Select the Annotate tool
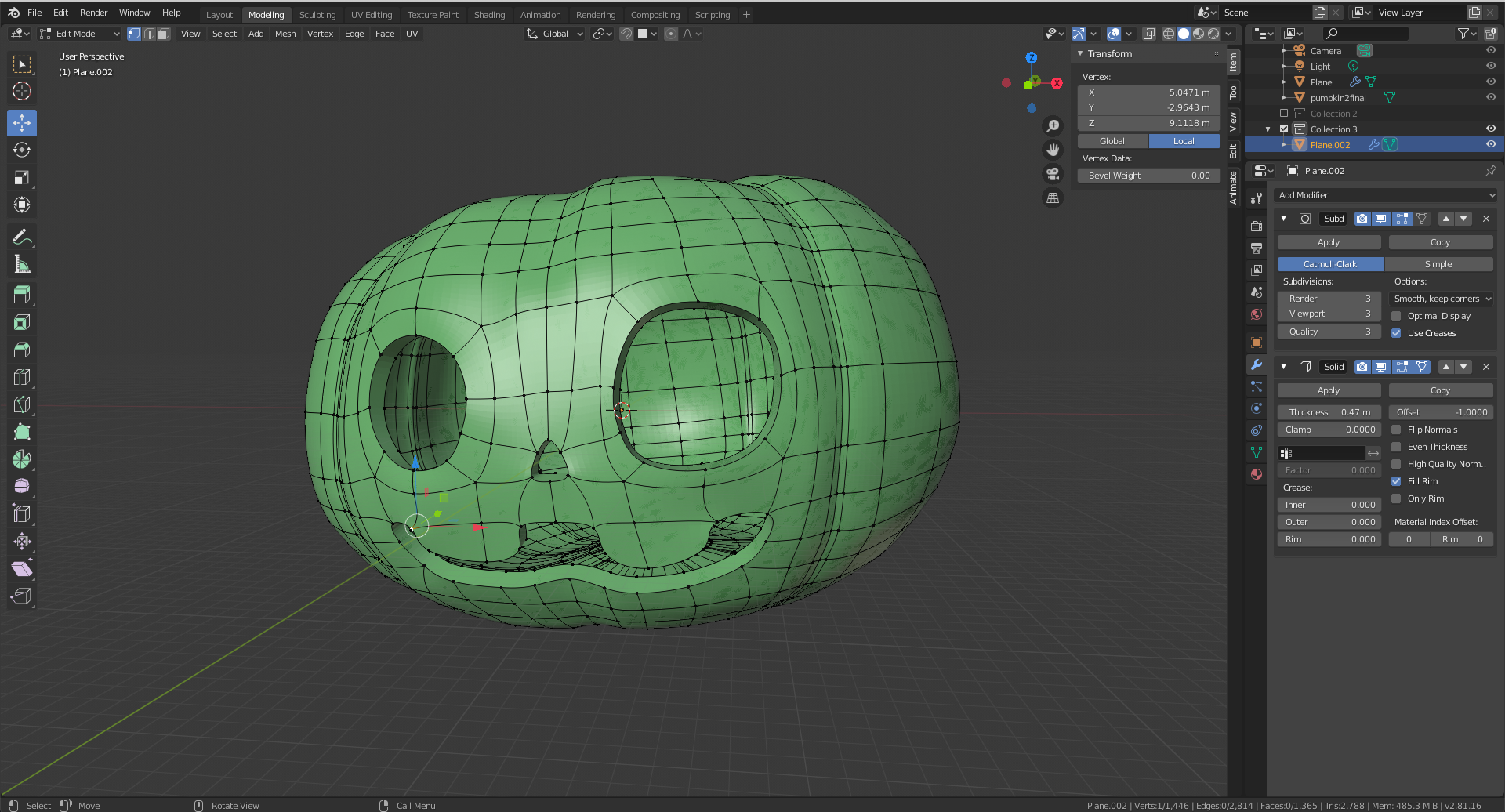The image size is (1505, 812). 22,237
